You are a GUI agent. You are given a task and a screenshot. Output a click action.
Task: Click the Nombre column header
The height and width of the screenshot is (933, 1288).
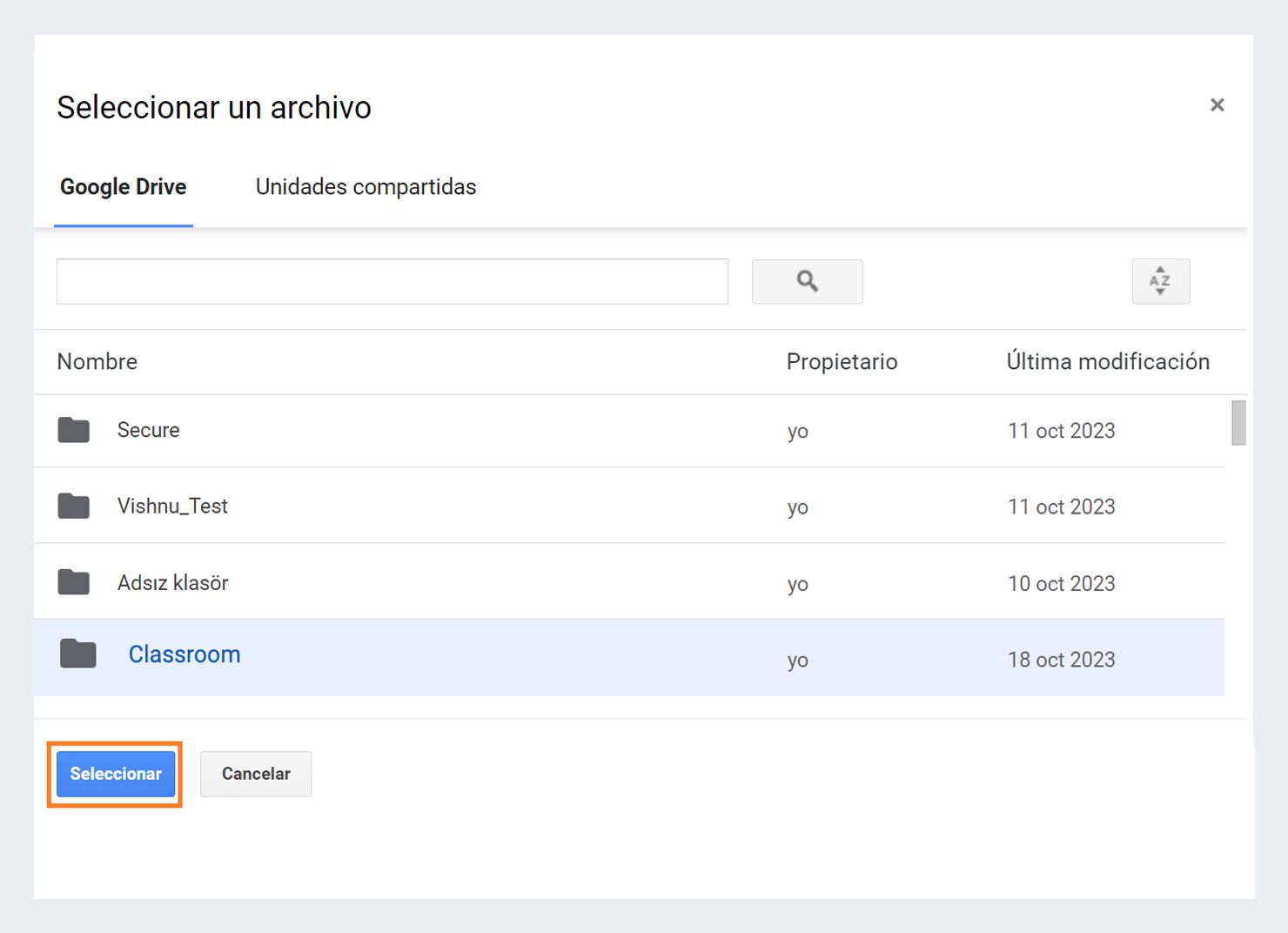97,361
